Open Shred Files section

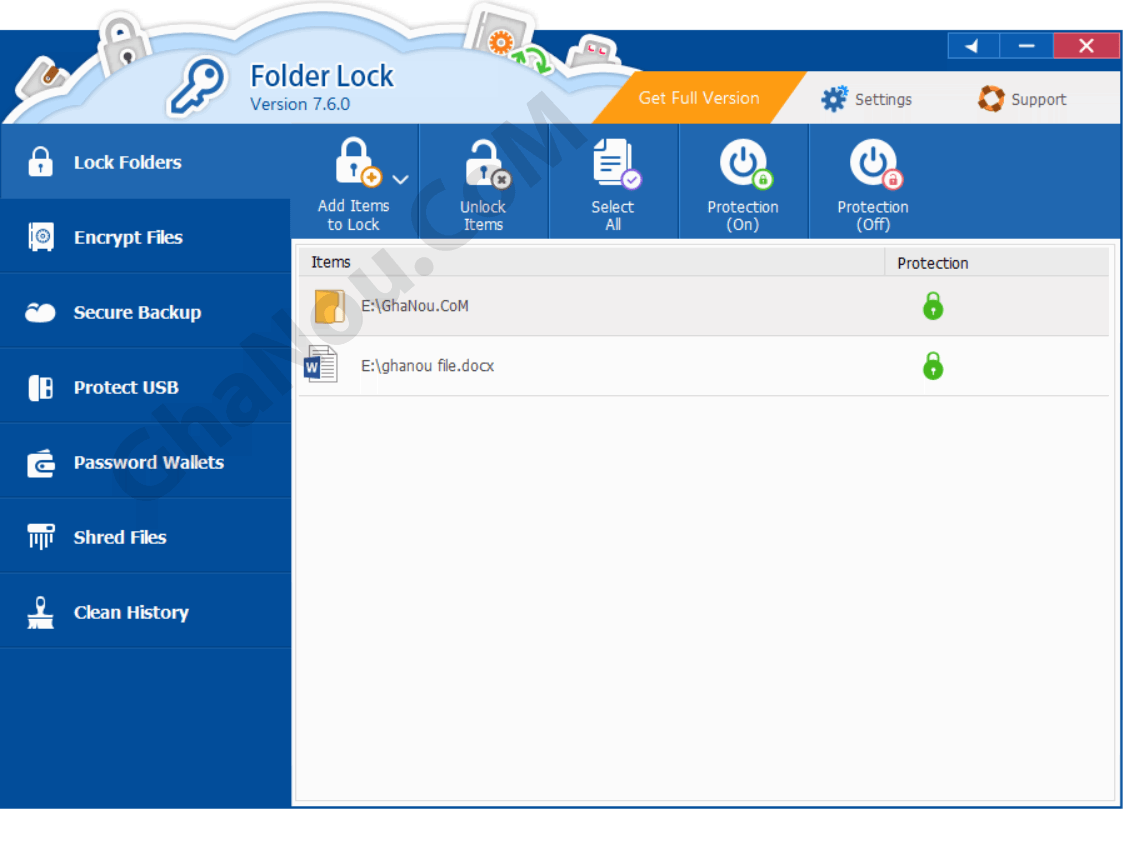click(146, 538)
